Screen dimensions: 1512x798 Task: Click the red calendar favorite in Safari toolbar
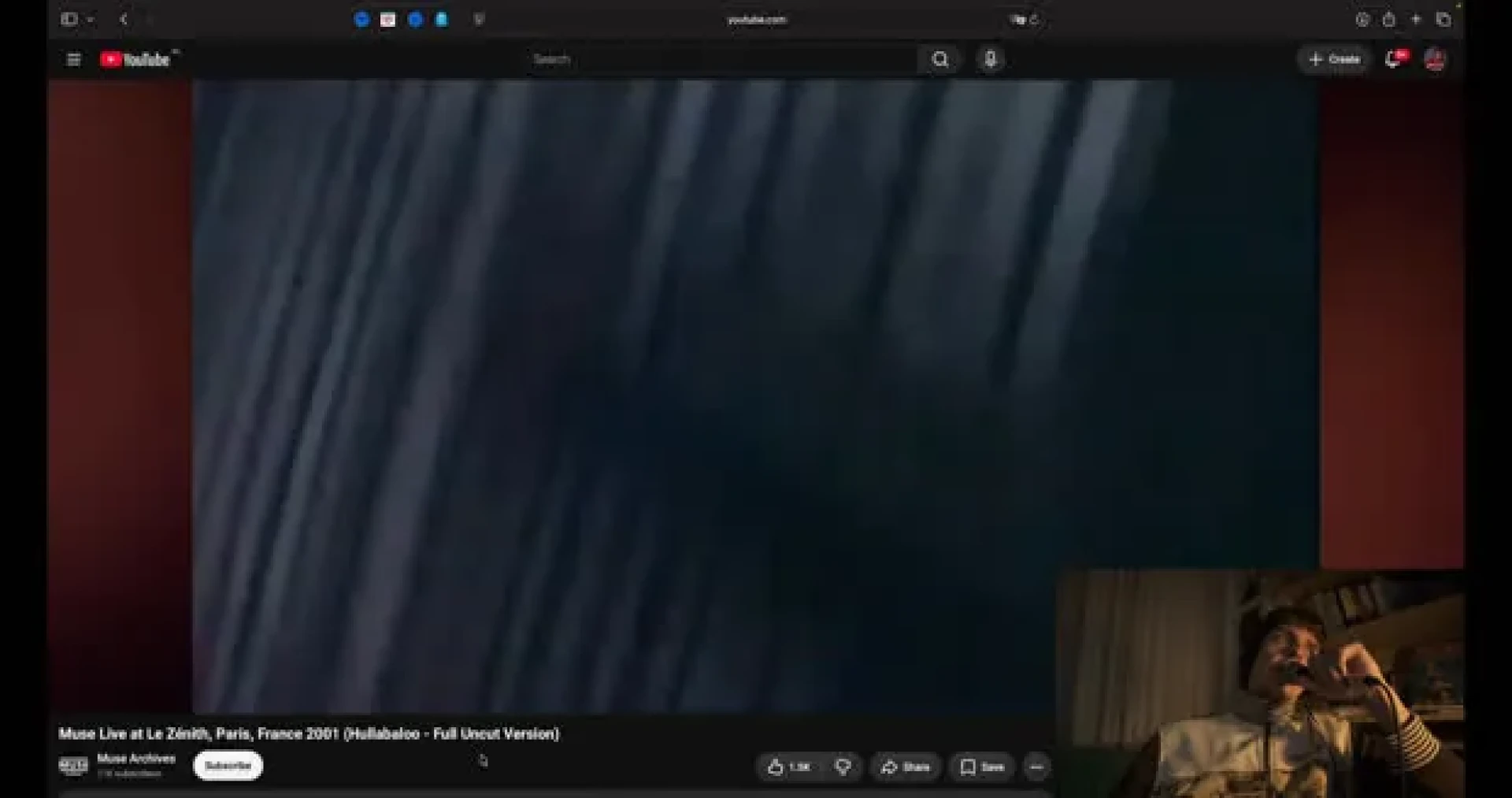click(x=387, y=20)
